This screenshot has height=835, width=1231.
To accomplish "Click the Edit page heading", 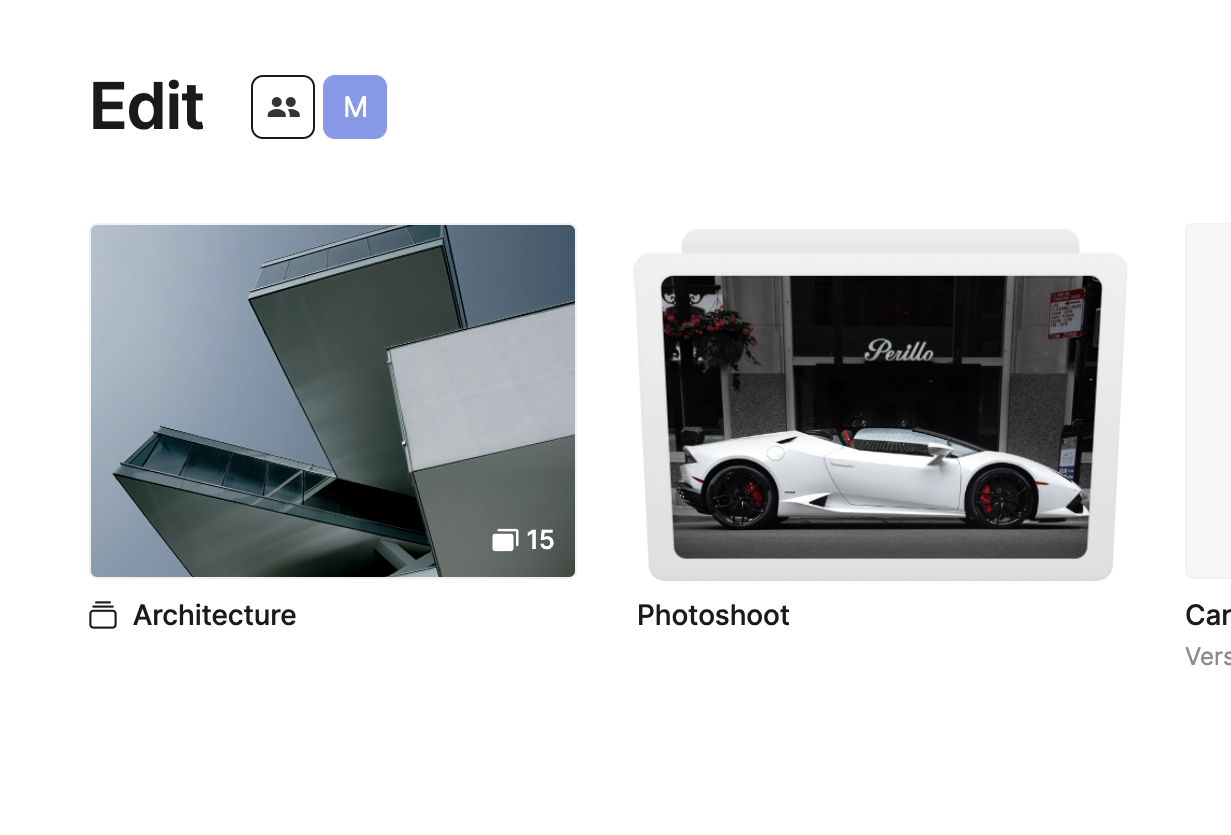I will [x=147, y=106].
